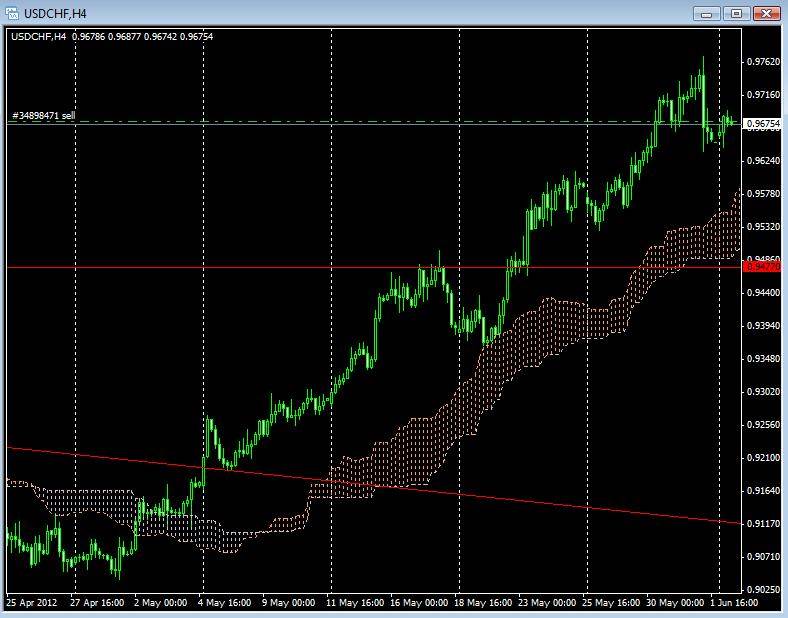Click the chart window icon in title bar
This screenshot has height=618, width=788.
pyautogui.click(x=14, y=12)
